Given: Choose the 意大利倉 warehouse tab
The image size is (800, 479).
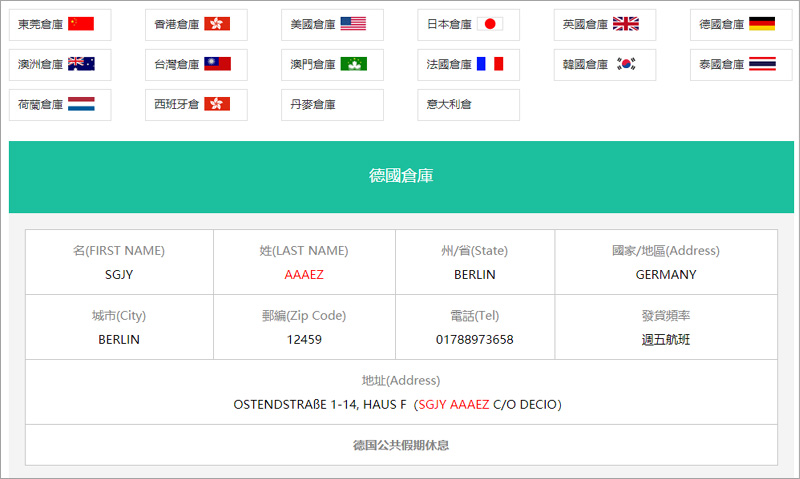Looking at the screenshot, I should [x=468, y=104].
